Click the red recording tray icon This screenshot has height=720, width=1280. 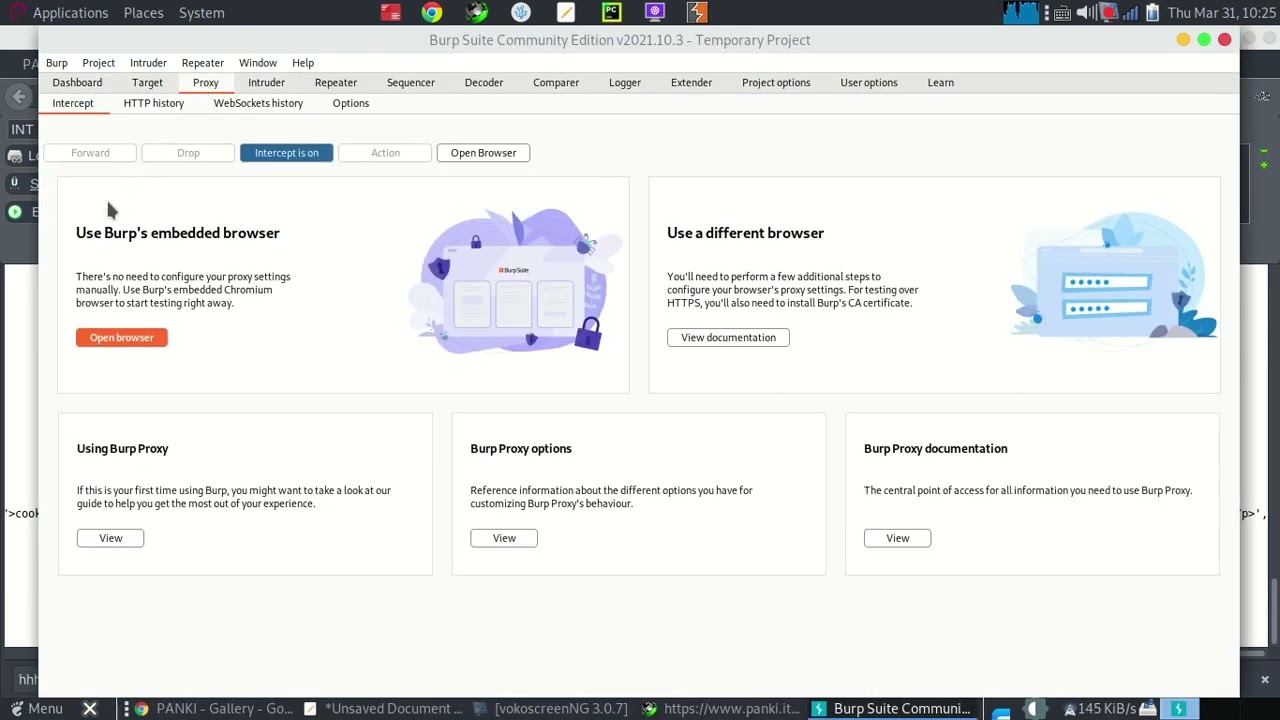pyautogui.click(x=1108, y=13)
